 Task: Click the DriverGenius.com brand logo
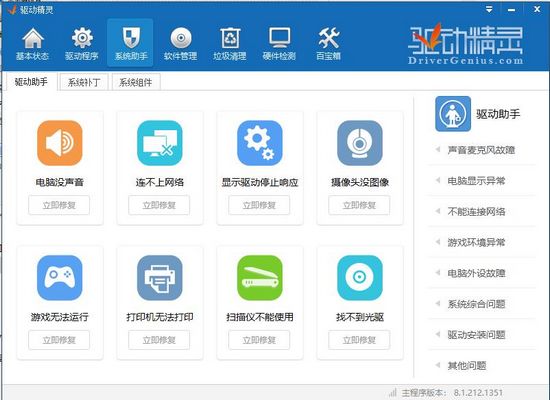465,43
